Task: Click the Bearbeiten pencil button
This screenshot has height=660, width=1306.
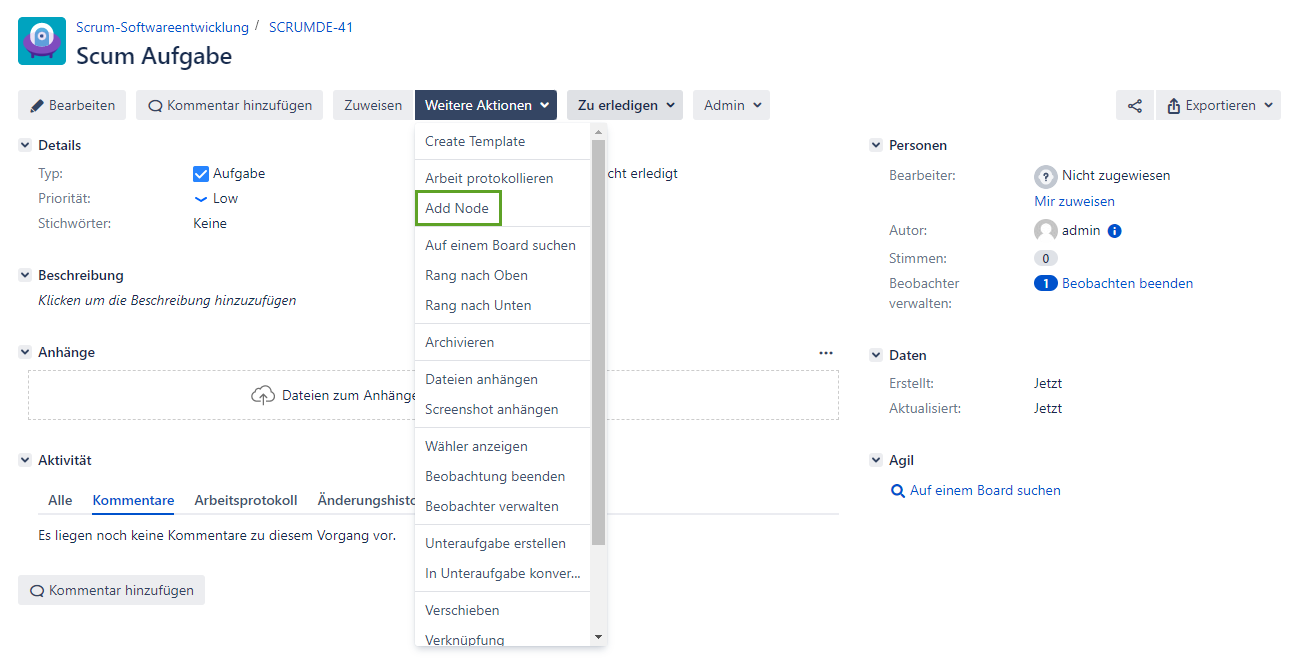Action: pos(72,105)
